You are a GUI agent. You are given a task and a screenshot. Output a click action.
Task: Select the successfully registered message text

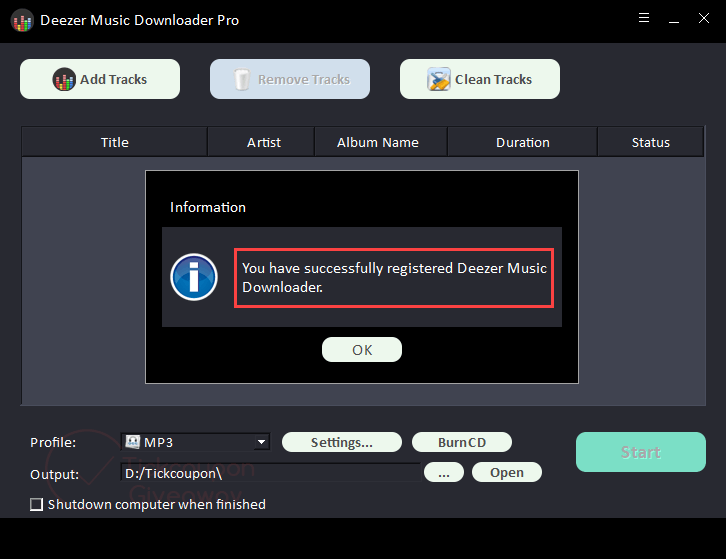click(394, 278)
